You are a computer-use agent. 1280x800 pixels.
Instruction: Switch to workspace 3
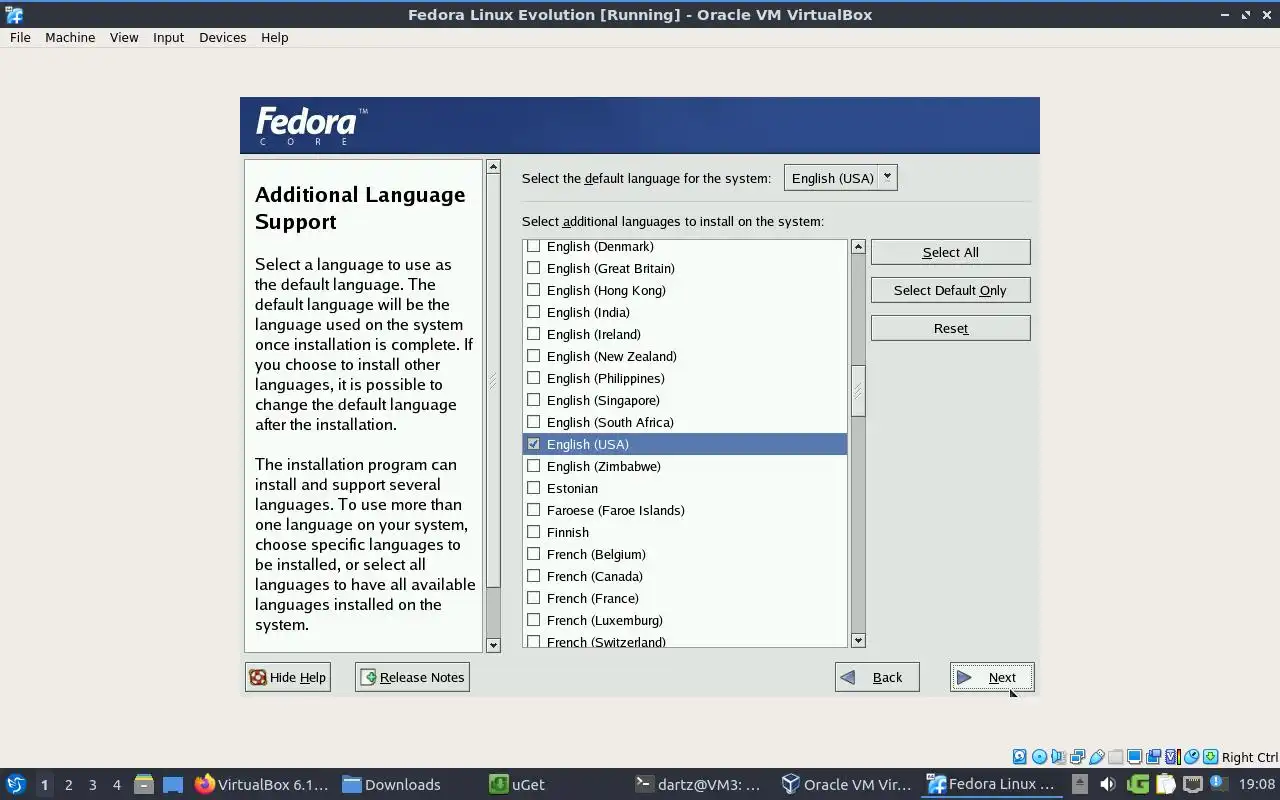92,785
